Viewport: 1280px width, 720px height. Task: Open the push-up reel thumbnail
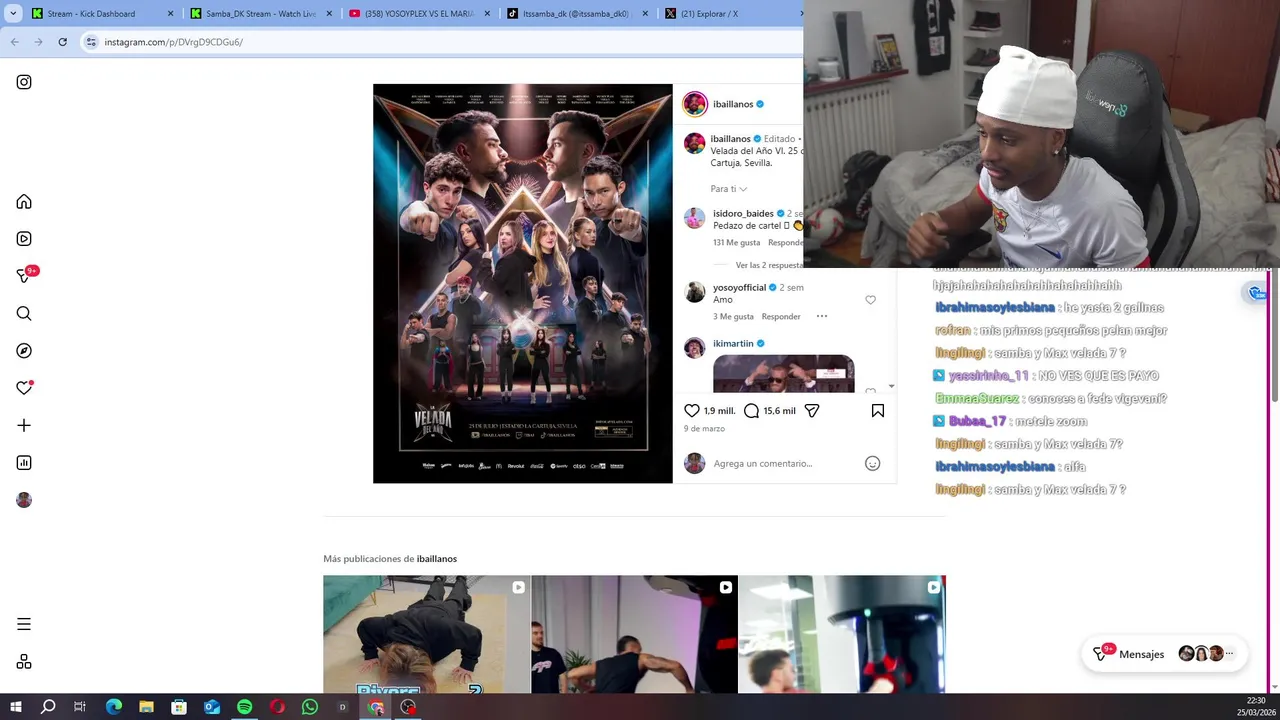click(x=427, y=634)
